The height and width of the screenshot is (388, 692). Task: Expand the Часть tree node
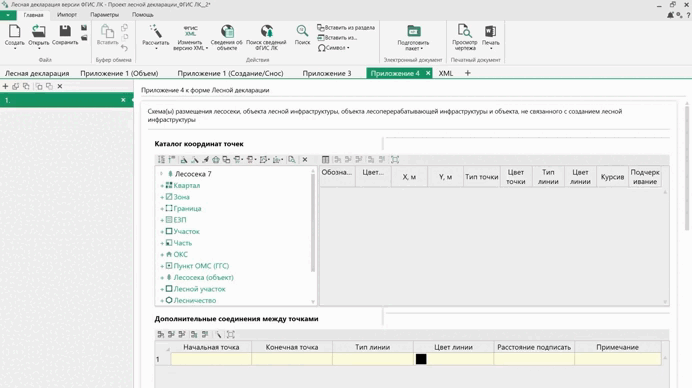point(162,243)
